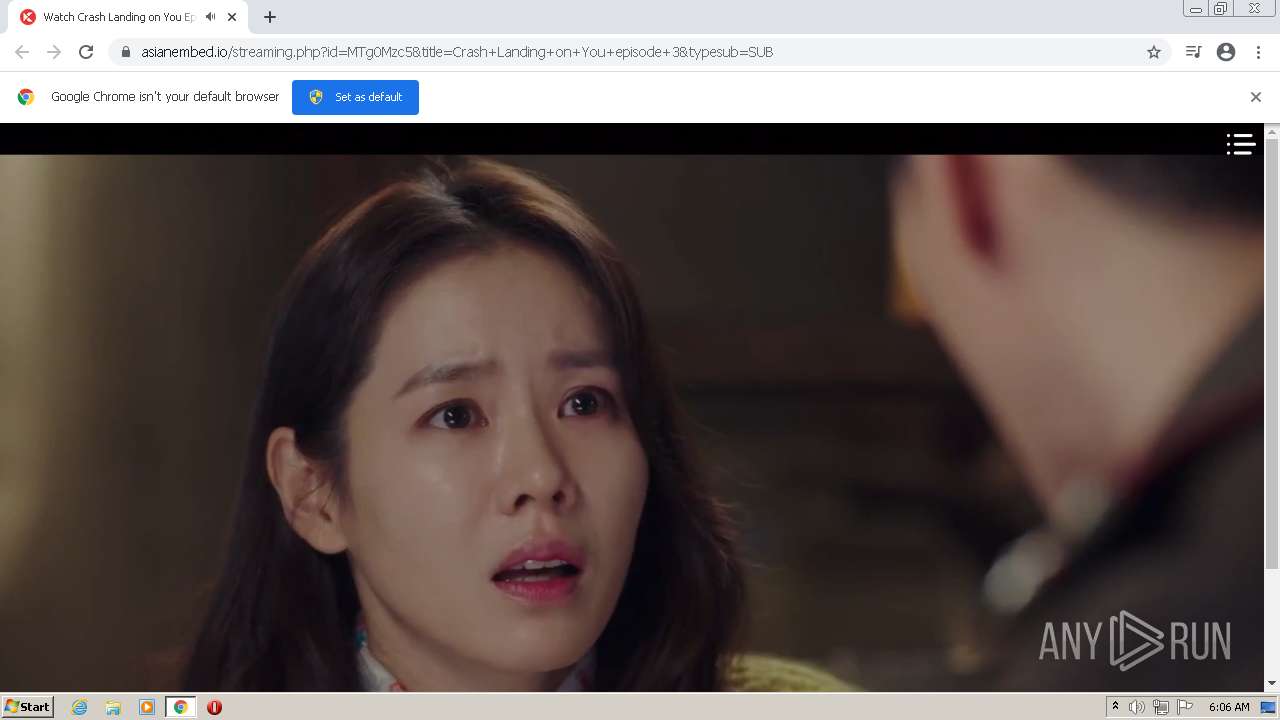Click the vertical scrollbar thumb

click(1272, 355)
